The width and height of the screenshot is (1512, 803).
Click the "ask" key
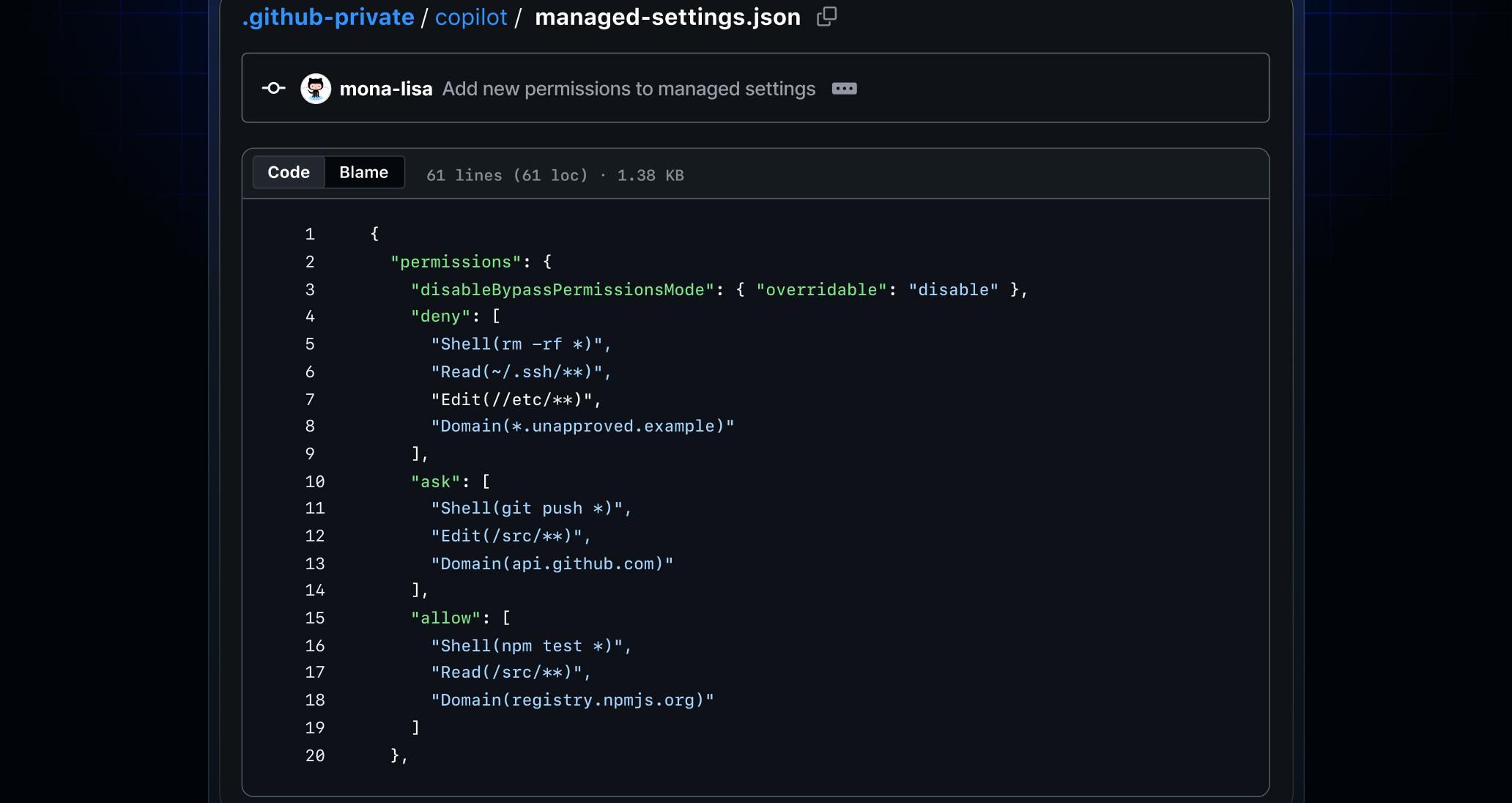[x=435, y=481]
